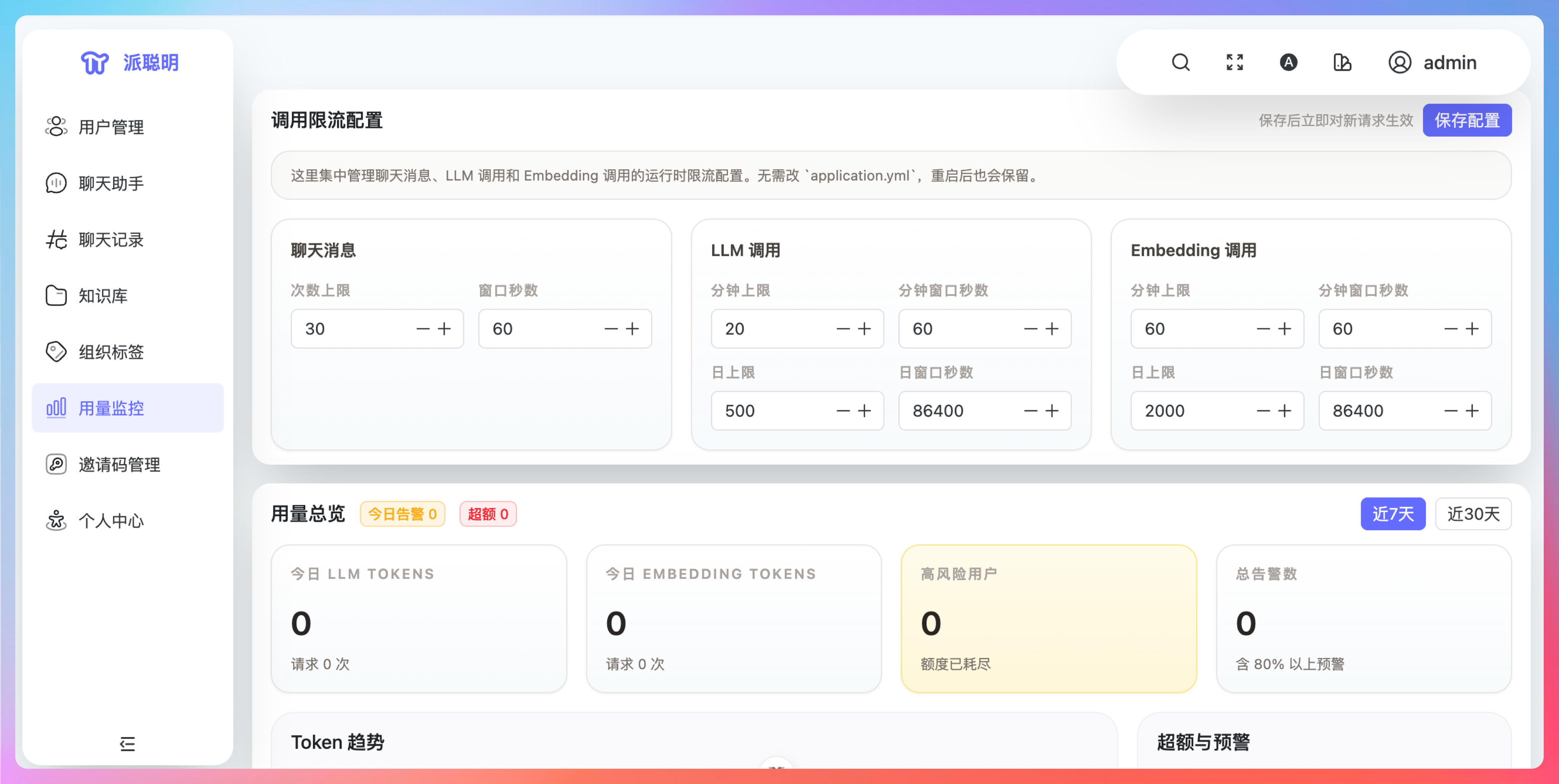Open 邀请码管理 page

119,465
